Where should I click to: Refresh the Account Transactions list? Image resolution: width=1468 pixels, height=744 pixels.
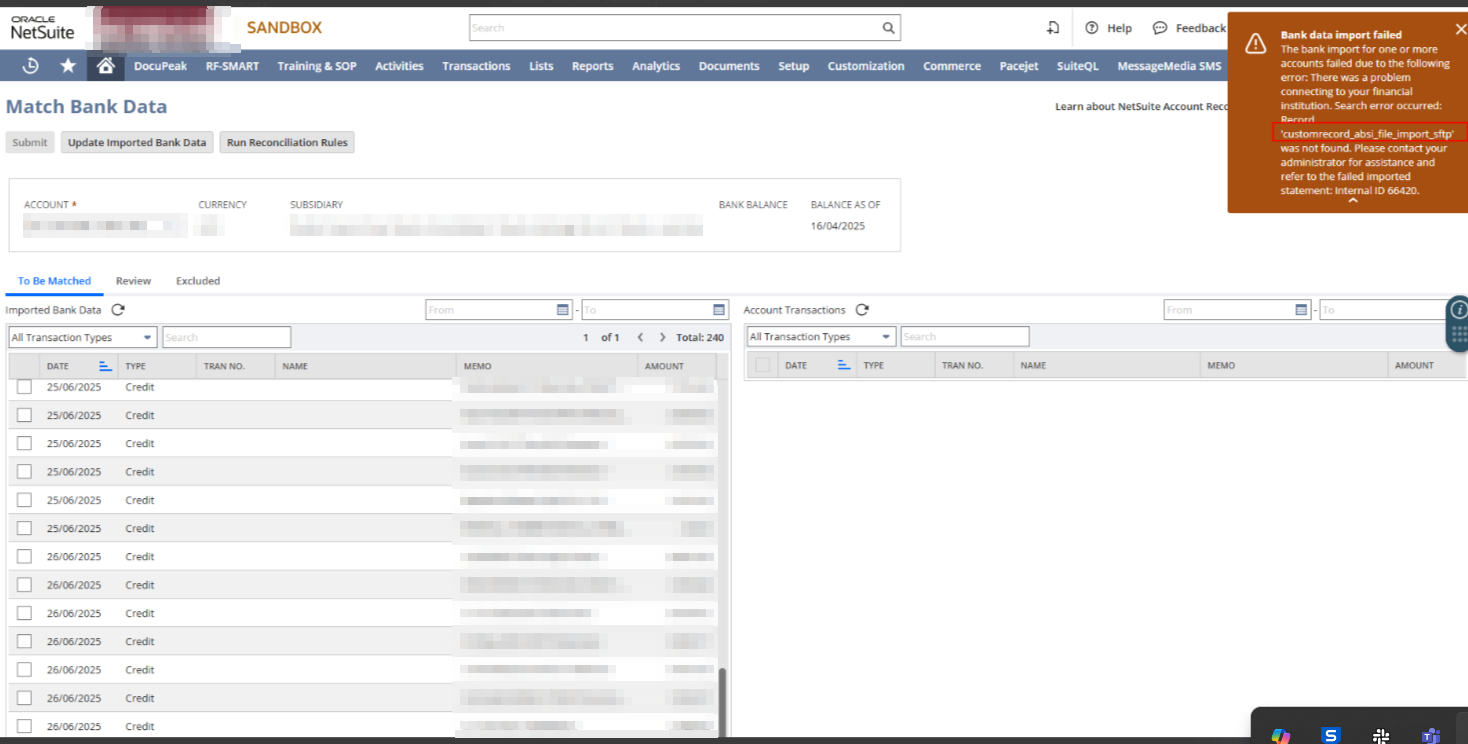coord(862,310)
